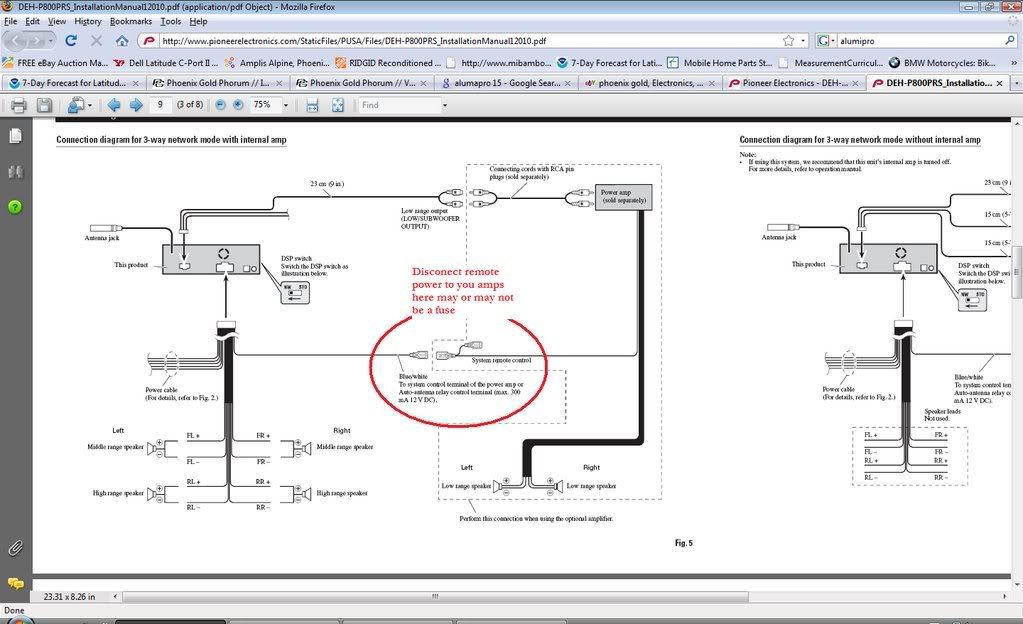Screen dimensions: 1023x624
Task: Open the collaborate tool dropdown arrow
Action: 89,105
